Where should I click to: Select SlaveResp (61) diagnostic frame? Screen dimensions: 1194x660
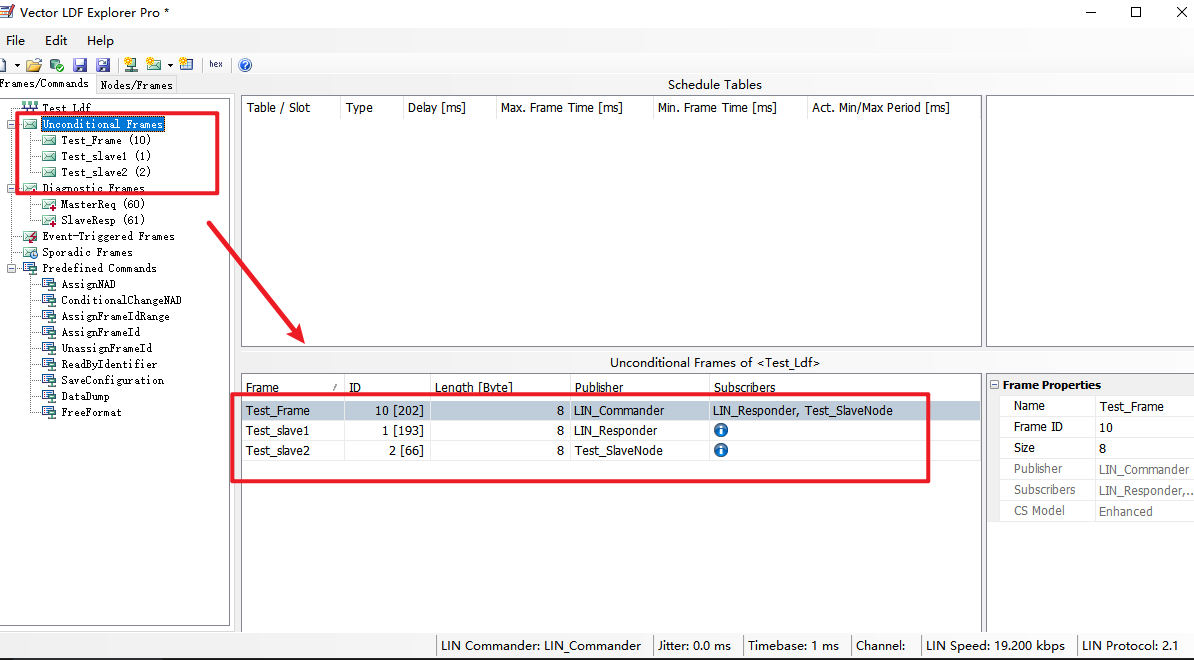pos(103,220)
